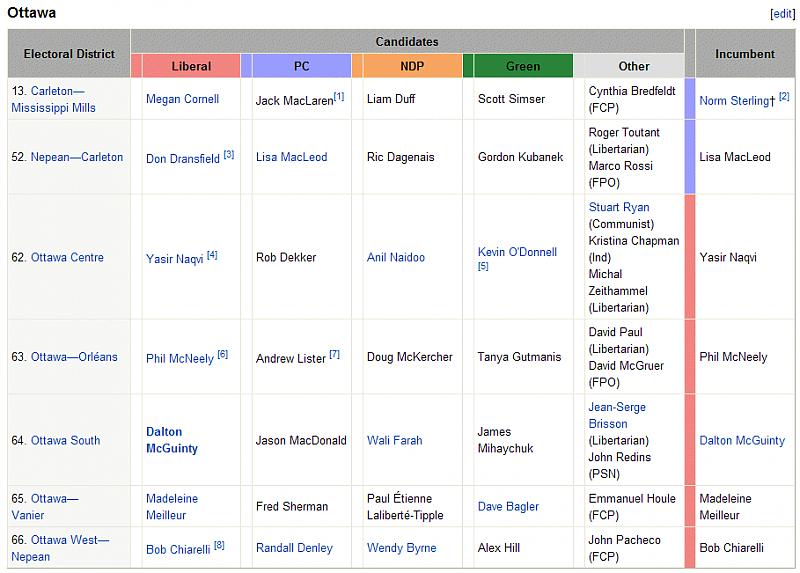Image resolution: width=800 pixels, height=573 pixels.
Task: Open Randall Denley's page
Action: pos(294,548)
